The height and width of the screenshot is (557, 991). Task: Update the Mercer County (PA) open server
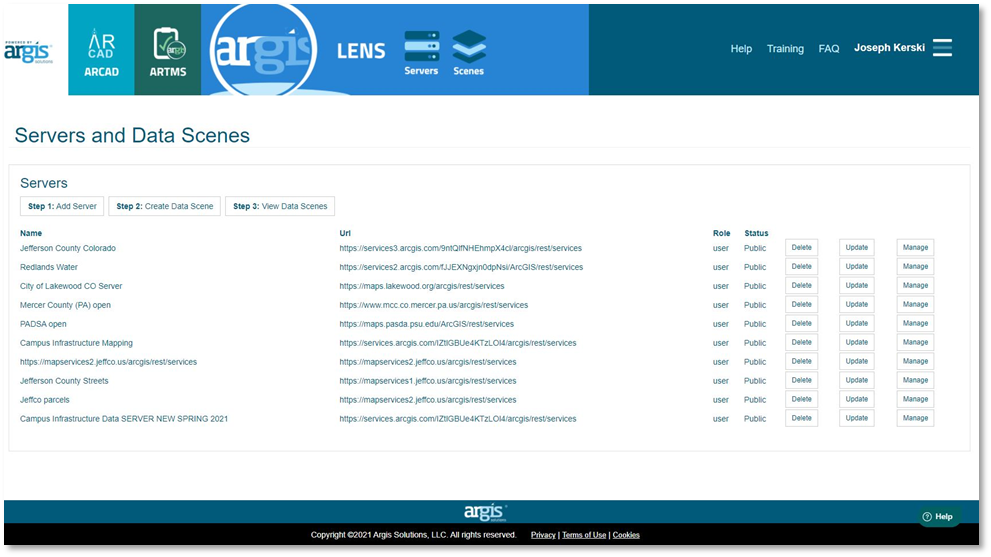point(856,305)
